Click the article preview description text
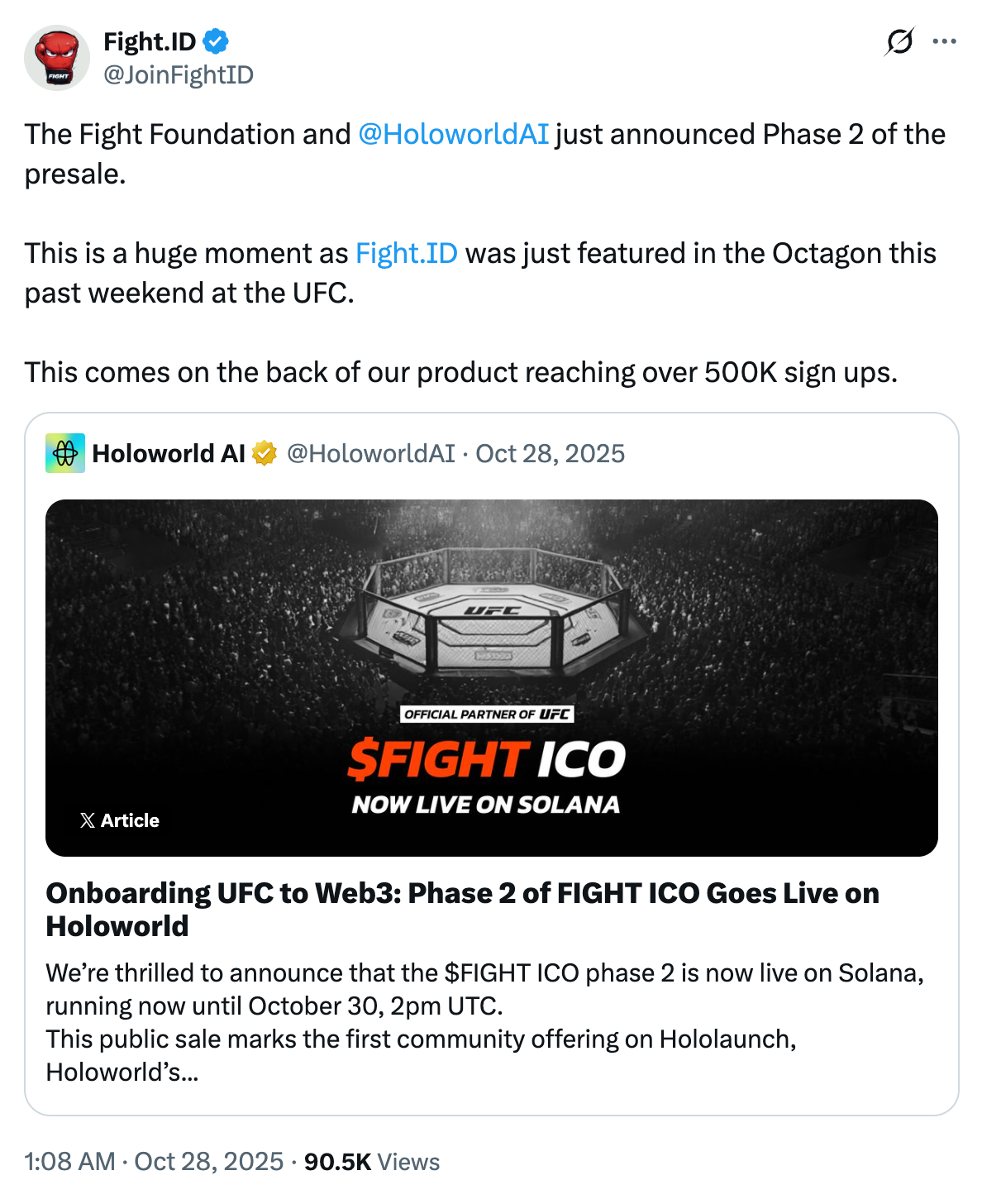982x1204 pixels. tap(484, 1022)
